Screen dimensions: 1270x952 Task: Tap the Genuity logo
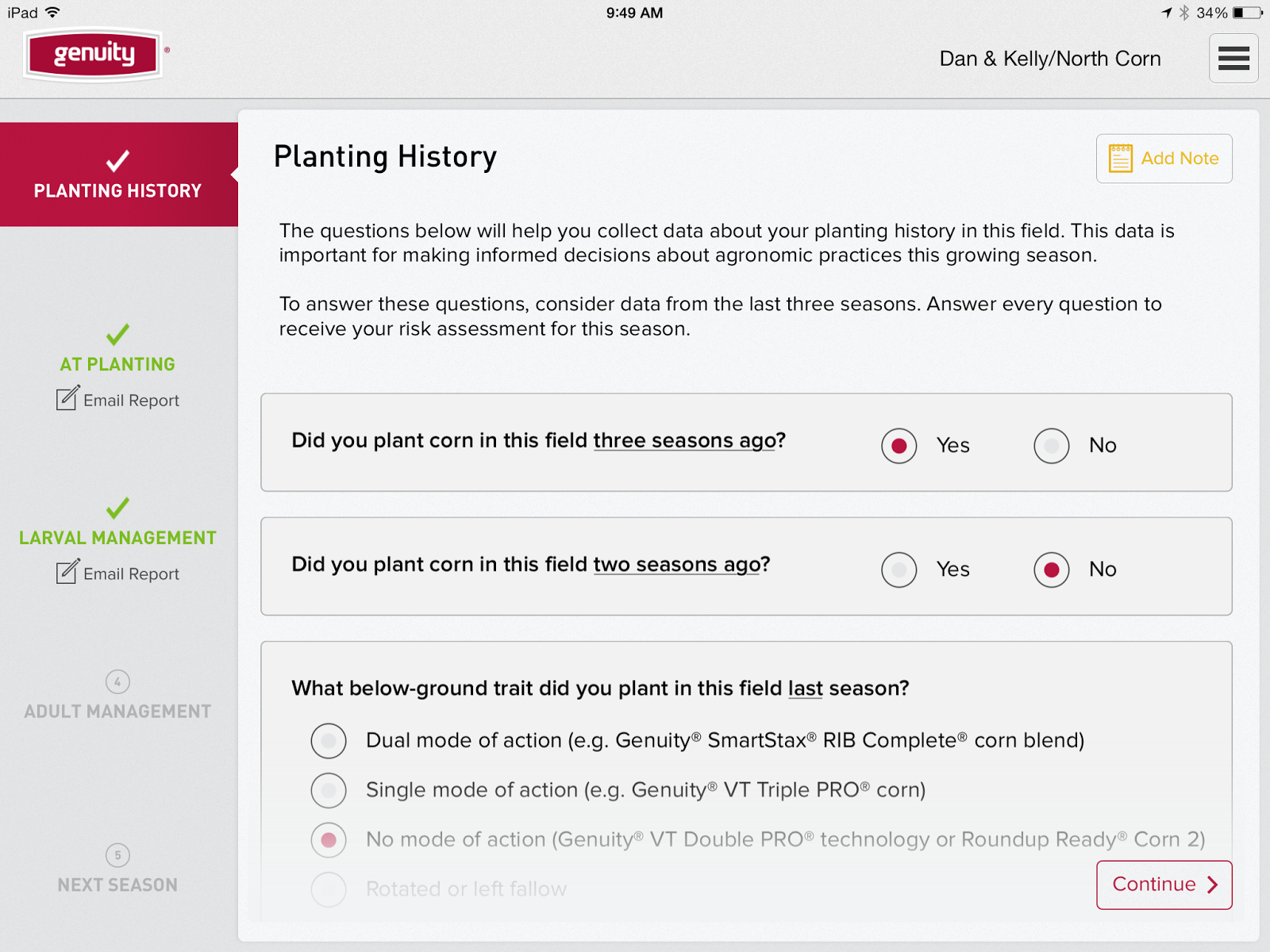tap(94, 55)
